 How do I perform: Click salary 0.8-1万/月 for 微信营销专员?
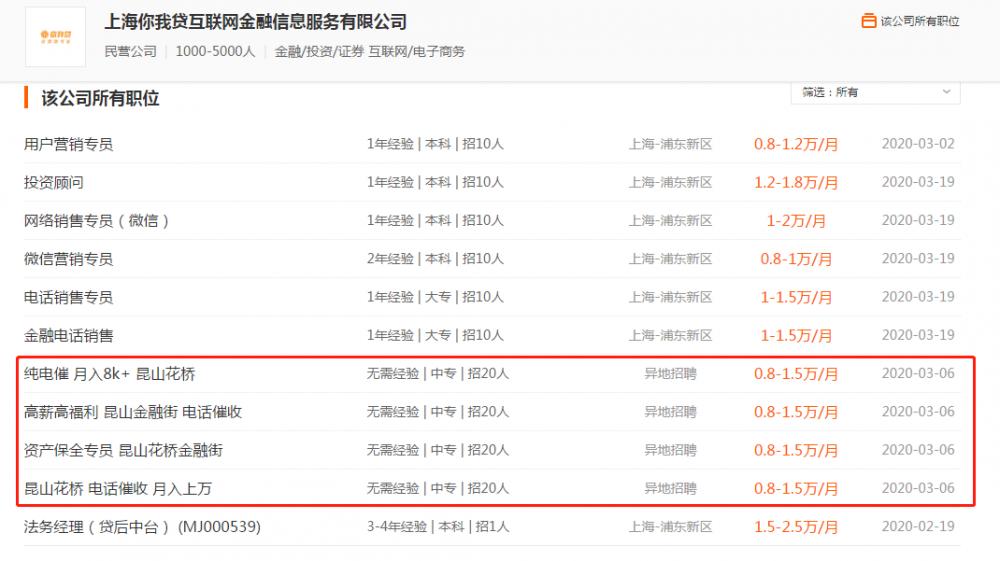coord(796,259)
